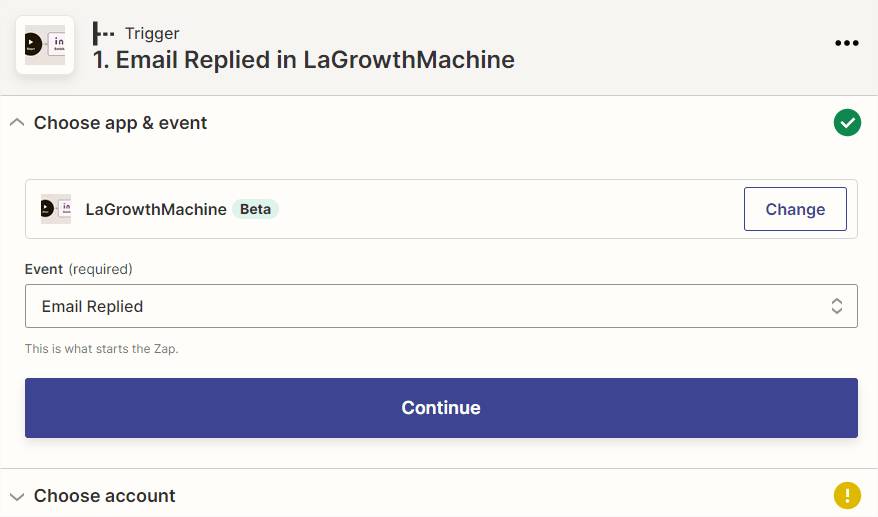Expand the Choose account section chevron
This screenshot has height=517, width=878.
17,496
